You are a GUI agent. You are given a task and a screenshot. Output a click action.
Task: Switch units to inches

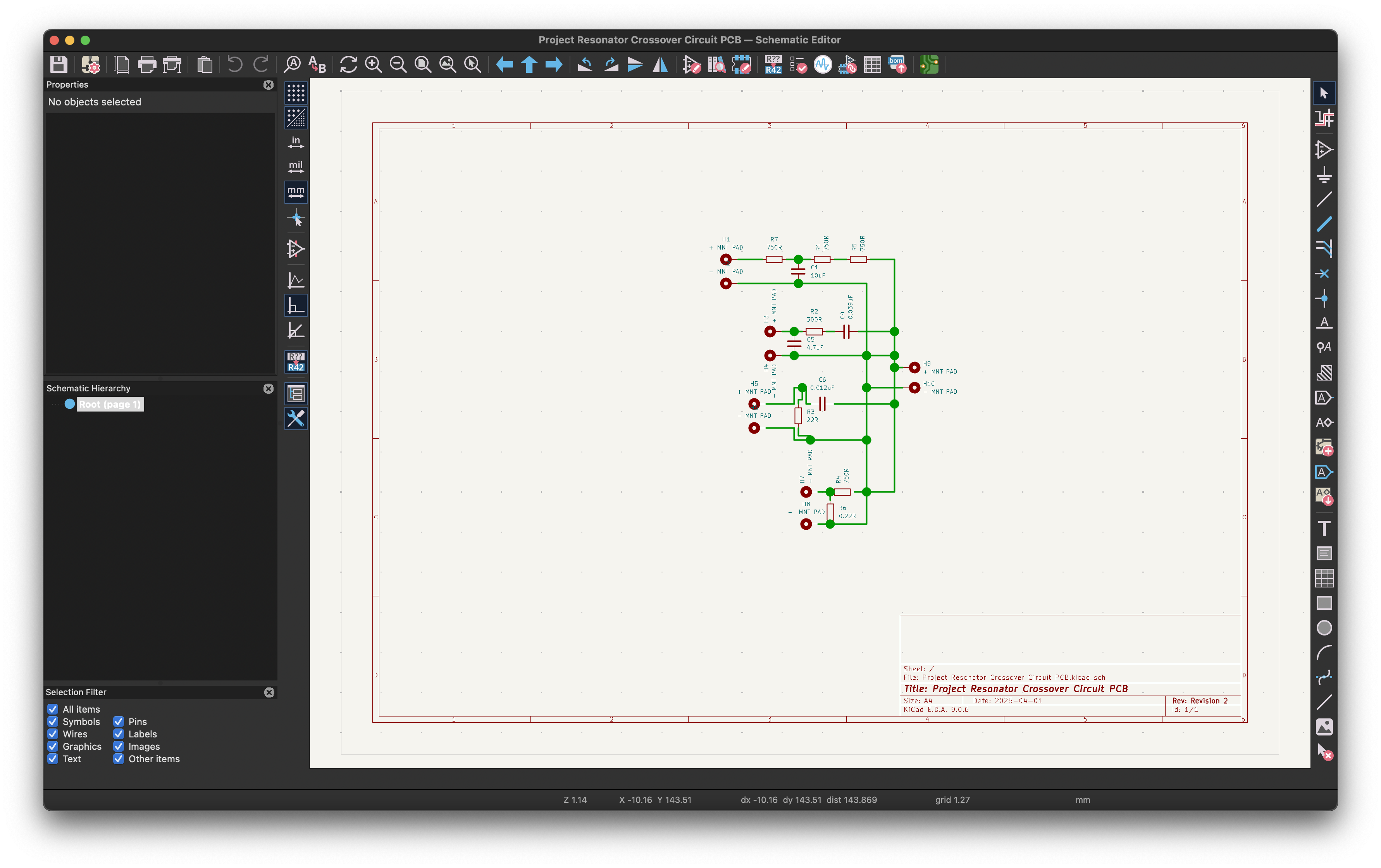coord(295,142)
